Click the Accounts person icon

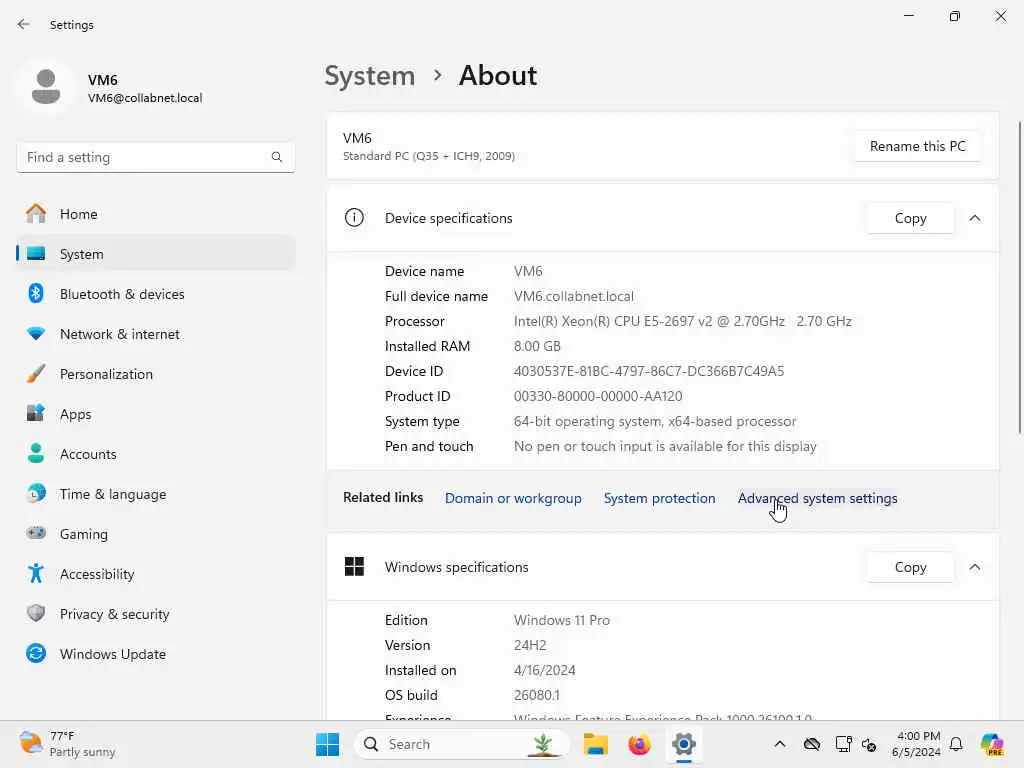coord(36,453)
